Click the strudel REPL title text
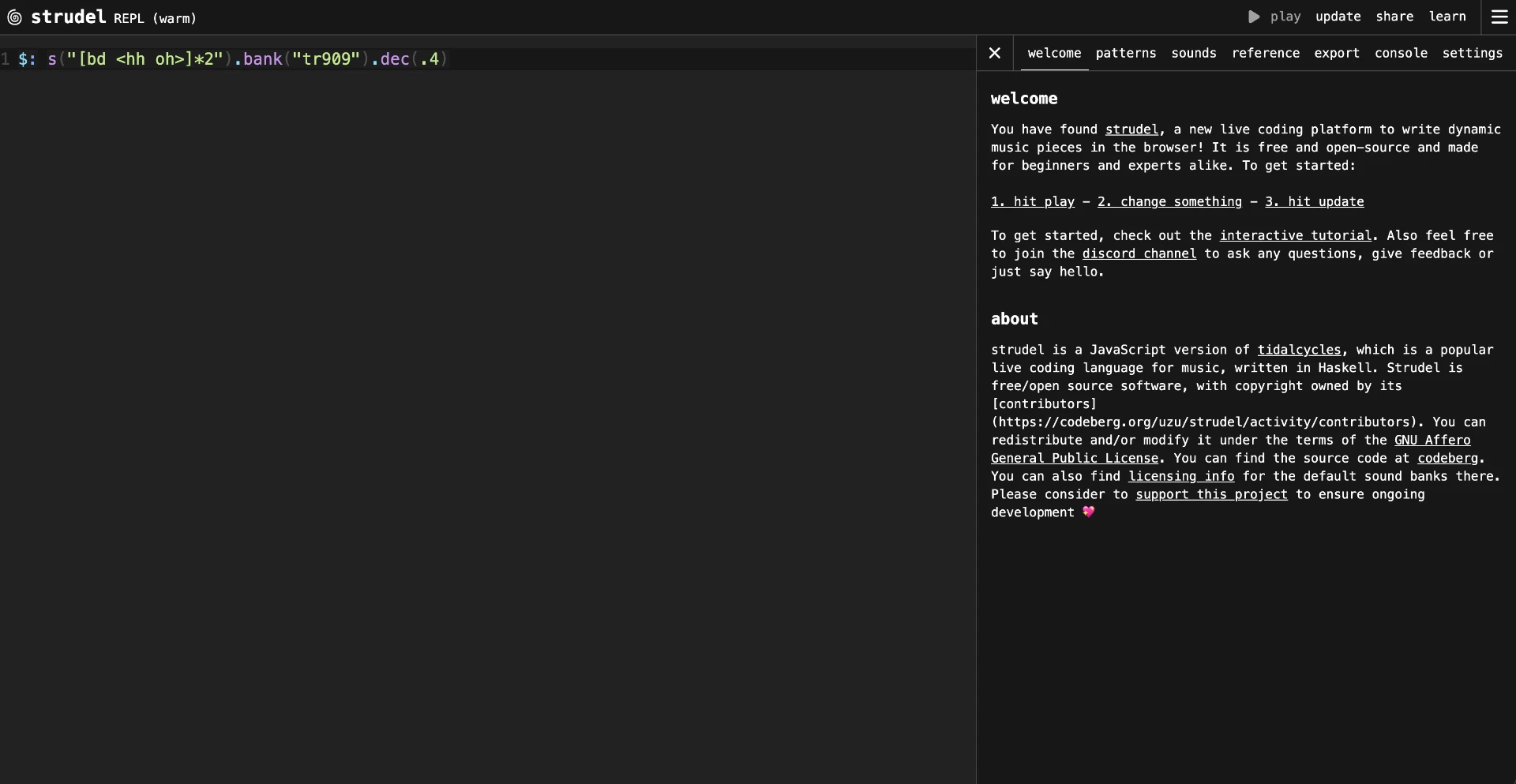Viewport: 1516px width, 784px height. (x=114, y=17)
